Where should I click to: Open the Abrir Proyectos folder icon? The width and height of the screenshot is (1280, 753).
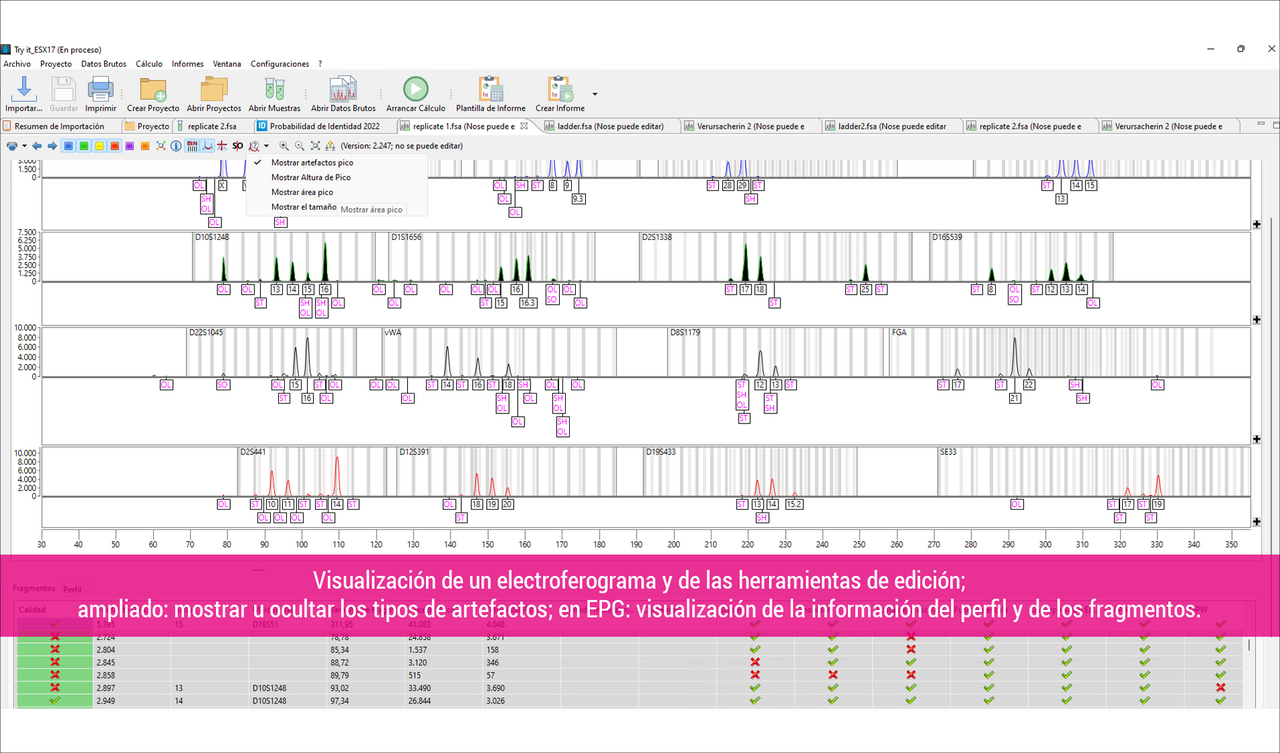point(213,88)
